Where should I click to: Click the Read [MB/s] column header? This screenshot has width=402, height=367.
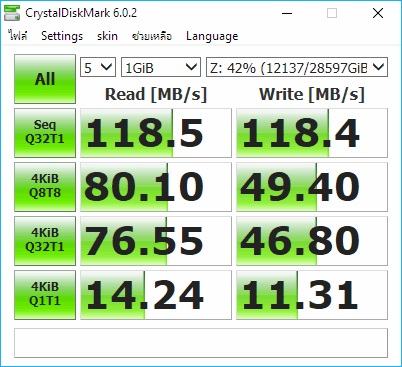coord(156,94)
